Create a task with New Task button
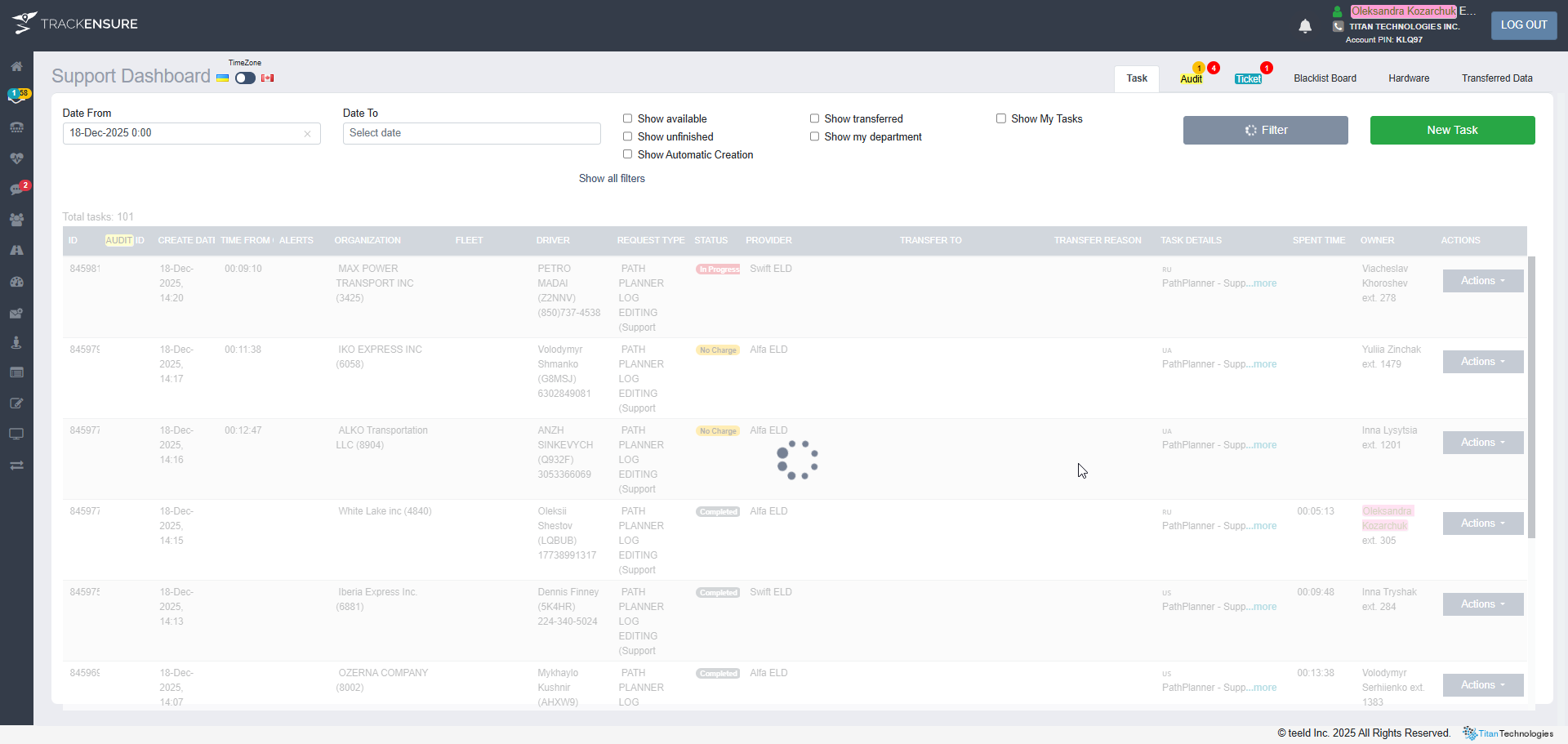1568x744 pixels. [1453, 130]
